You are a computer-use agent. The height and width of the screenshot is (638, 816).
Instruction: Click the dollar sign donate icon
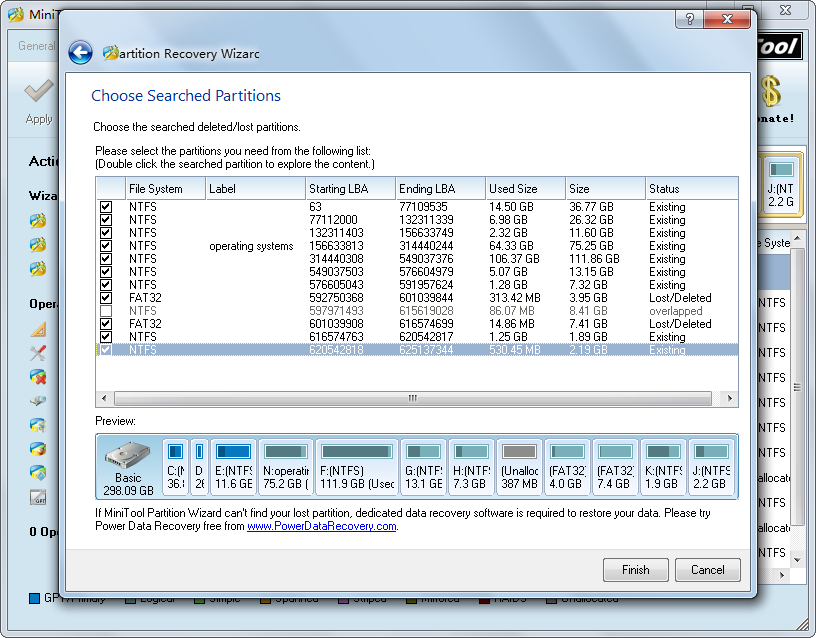tap(771, 91)
